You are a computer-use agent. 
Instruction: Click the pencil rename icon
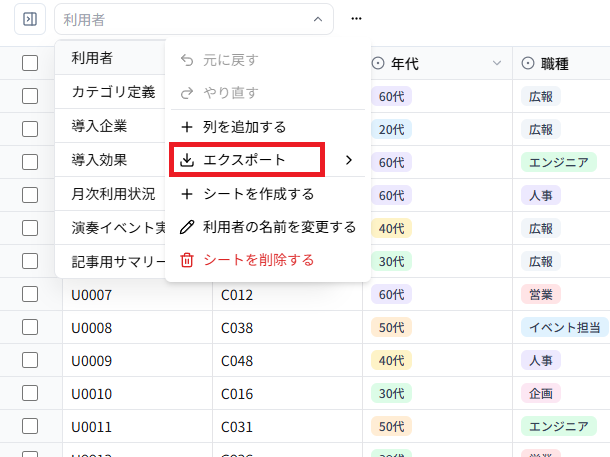tap(187, 227)
